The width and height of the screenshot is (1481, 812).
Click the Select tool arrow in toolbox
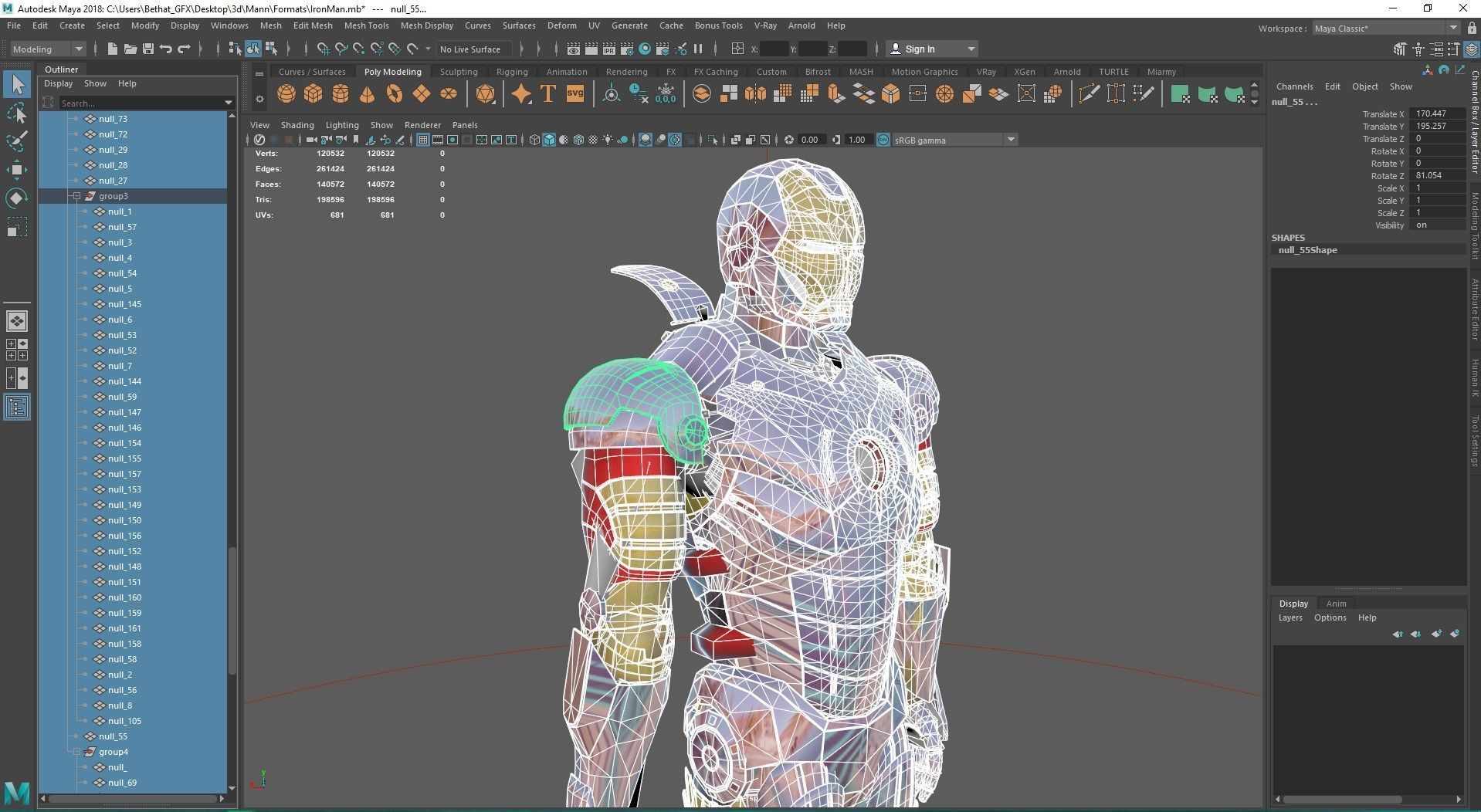16,84
